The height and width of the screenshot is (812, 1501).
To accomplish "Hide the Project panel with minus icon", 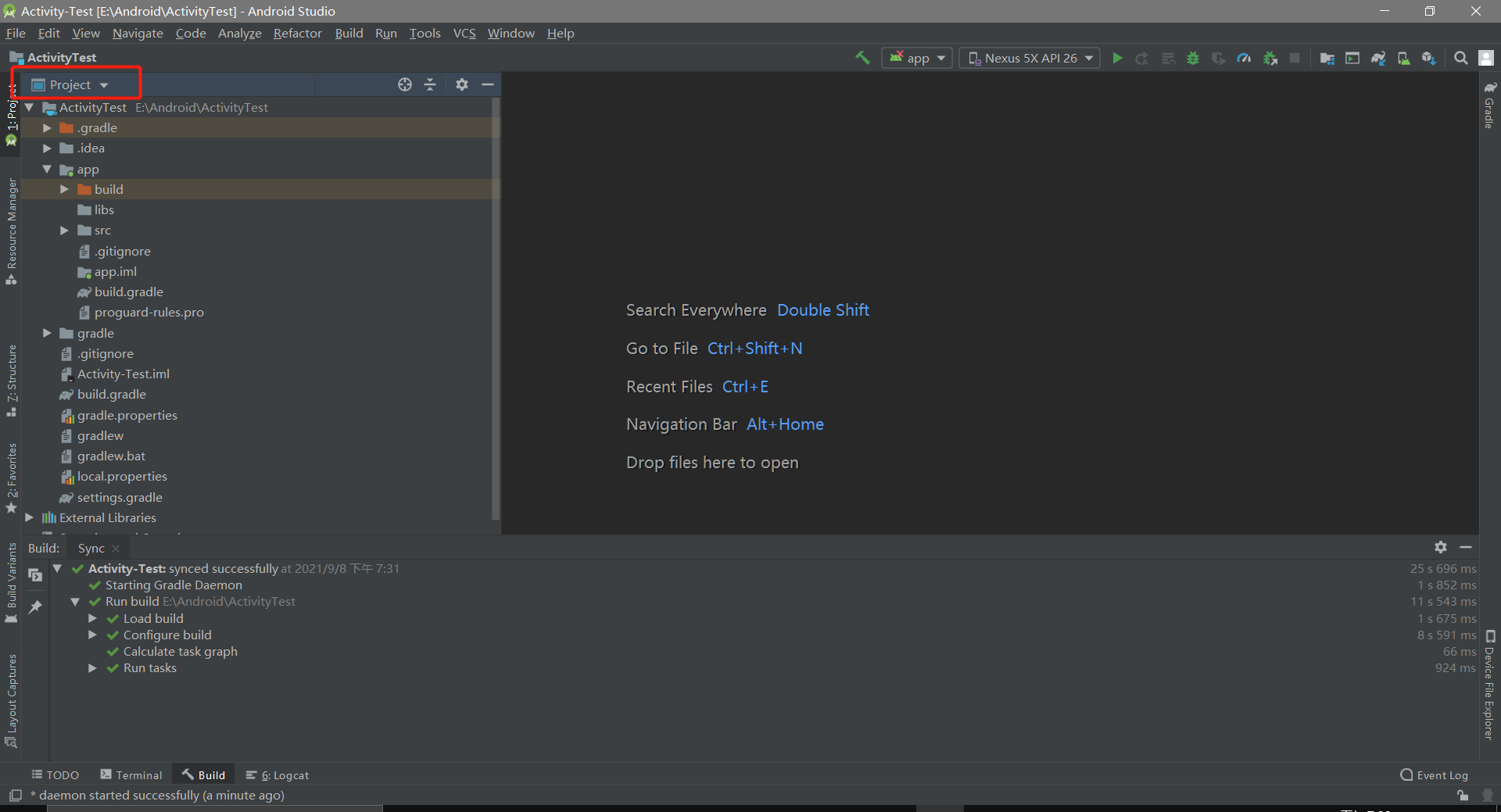I will point(488,84).
